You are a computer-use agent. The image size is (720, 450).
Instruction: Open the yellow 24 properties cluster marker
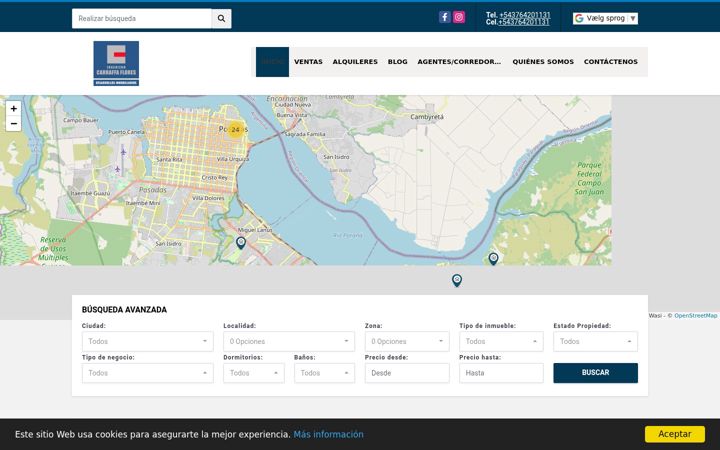coord(236,129)
